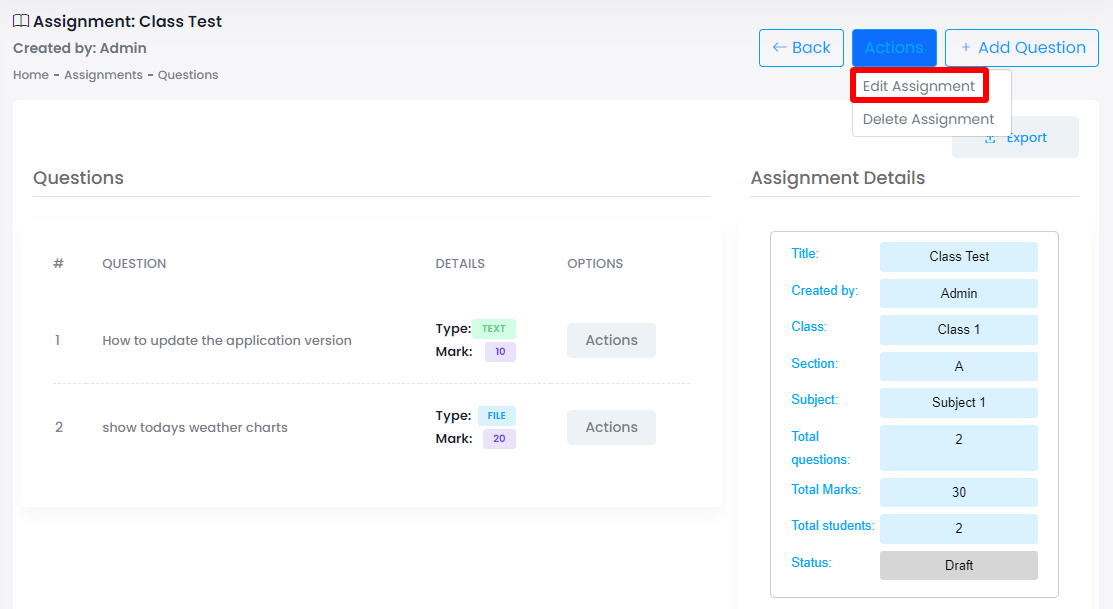Click the FILE type badge
This screenshot has height=609, width=1113.
coord(497,416)
